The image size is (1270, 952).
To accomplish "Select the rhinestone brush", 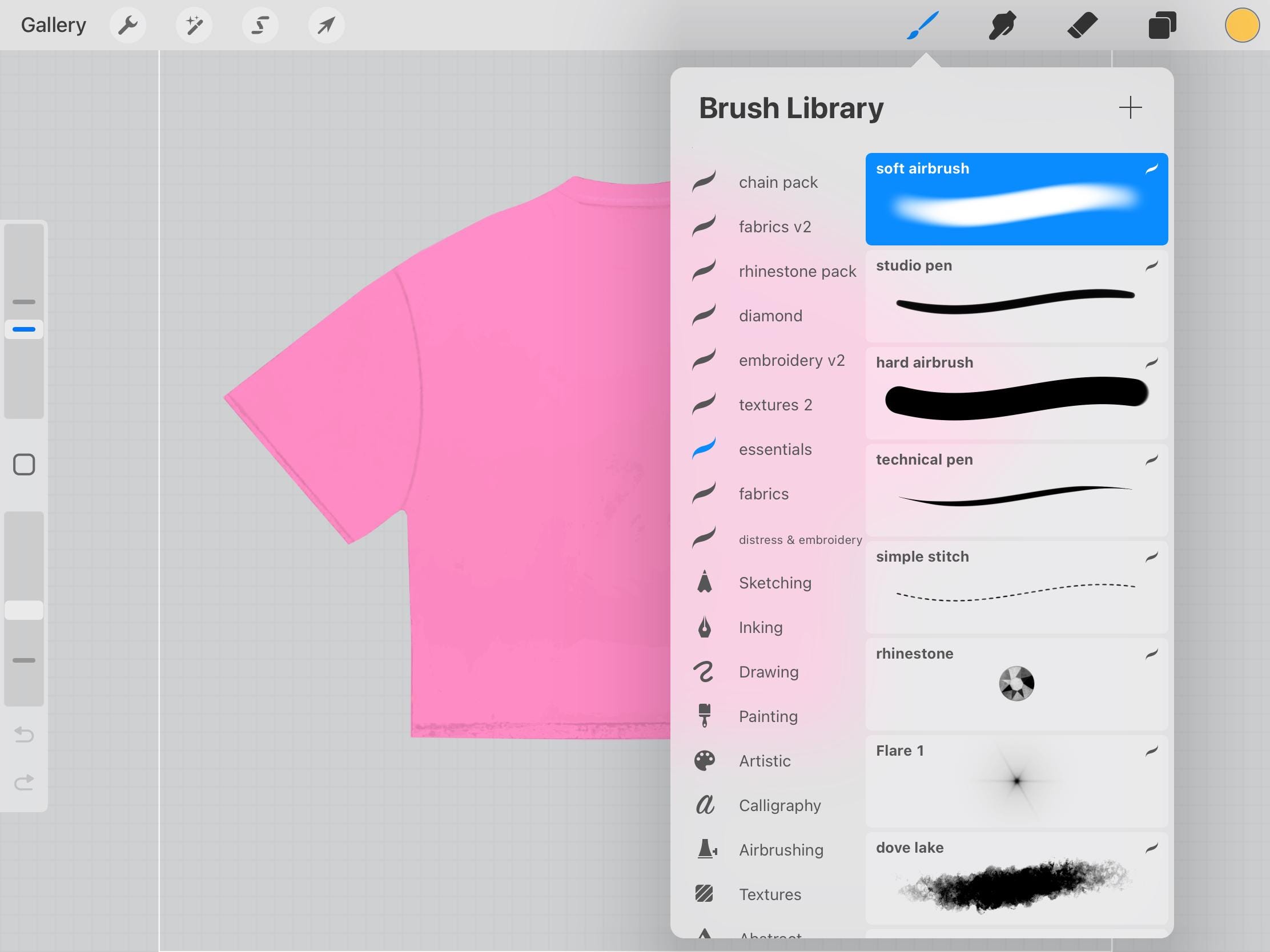I will 1016,684.
